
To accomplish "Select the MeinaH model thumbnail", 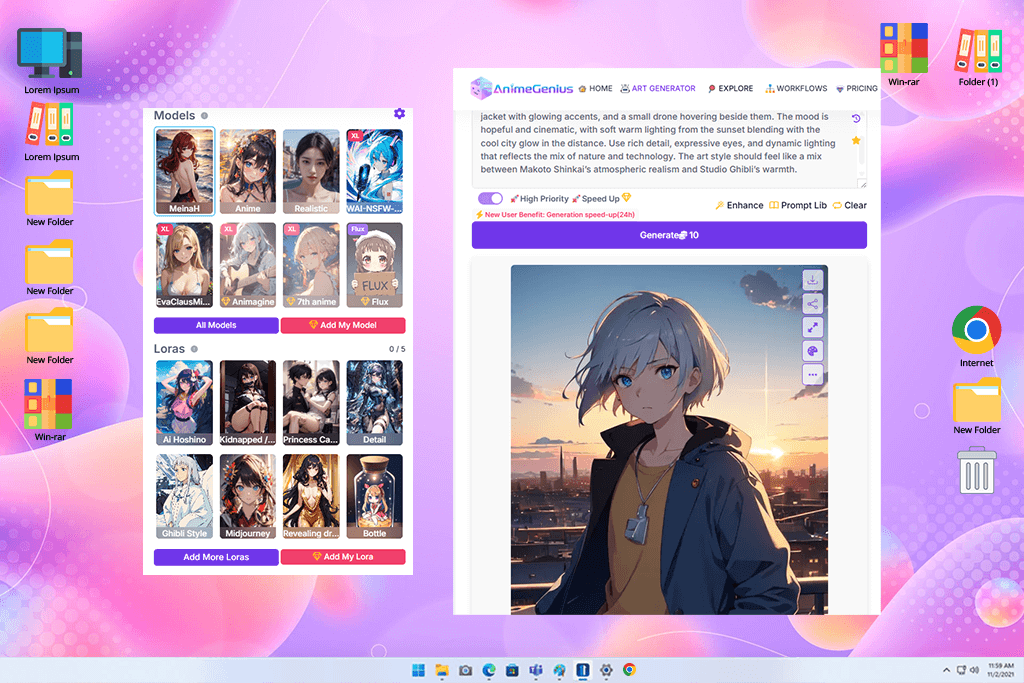I will click(184, 172).
